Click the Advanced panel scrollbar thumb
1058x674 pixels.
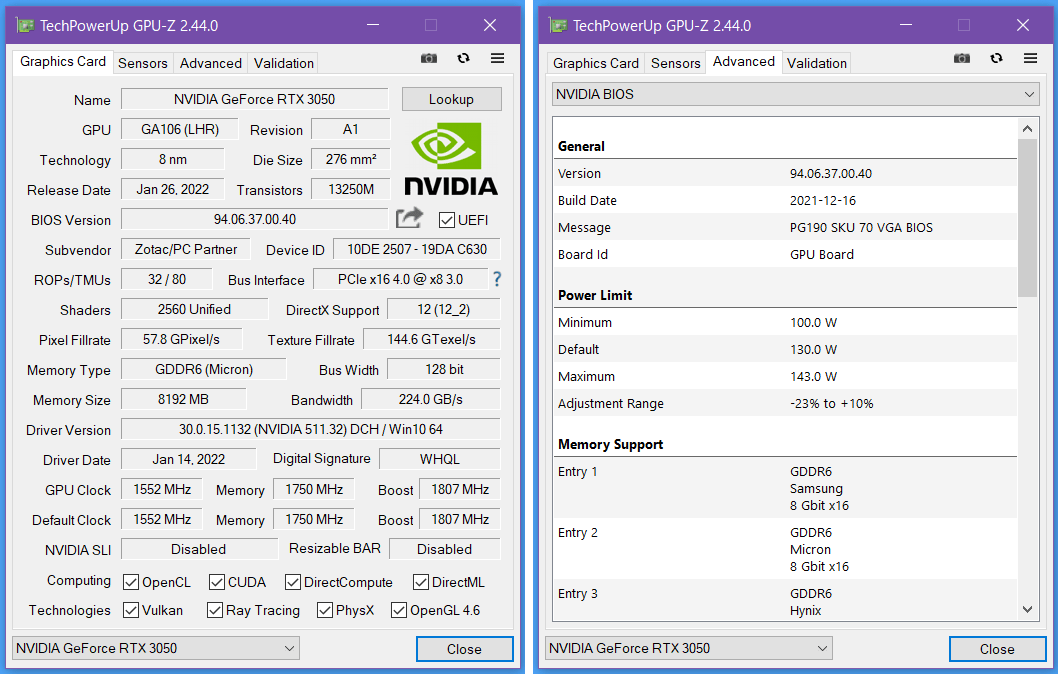[x=1027, y=218]
